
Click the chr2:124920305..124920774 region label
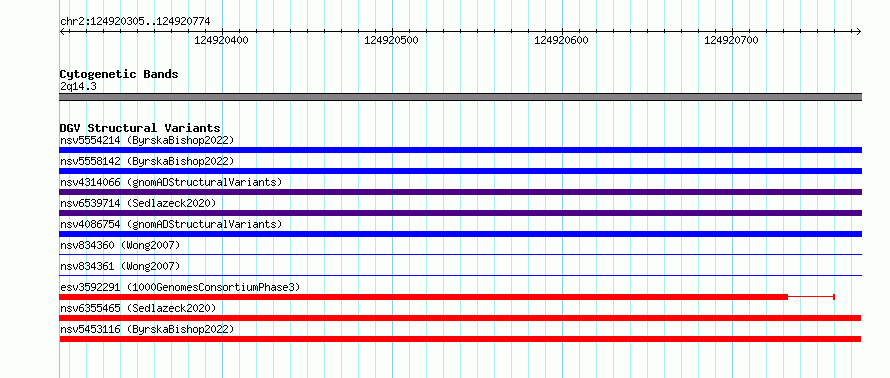point(135,22)
